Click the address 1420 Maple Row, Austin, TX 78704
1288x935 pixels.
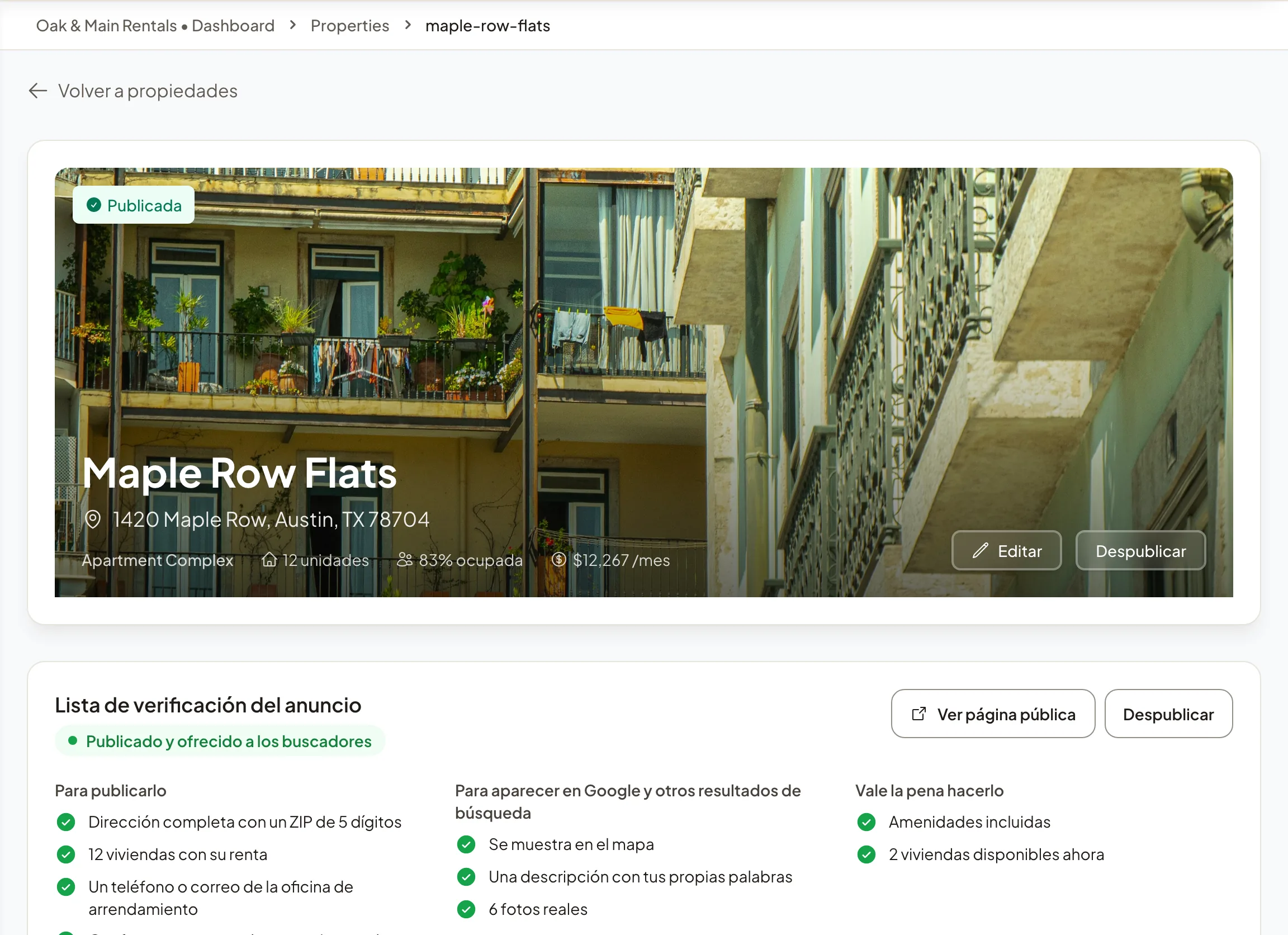coord(271,519)
